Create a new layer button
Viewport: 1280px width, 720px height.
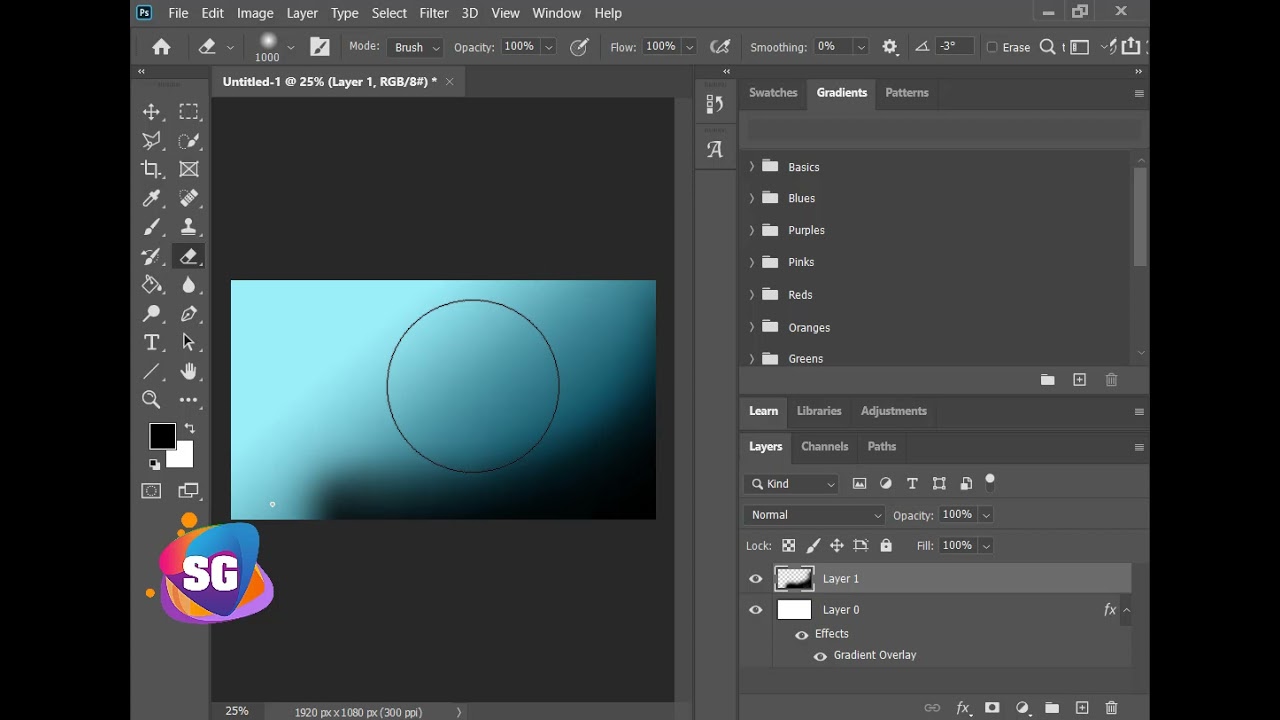[1082, 708]
